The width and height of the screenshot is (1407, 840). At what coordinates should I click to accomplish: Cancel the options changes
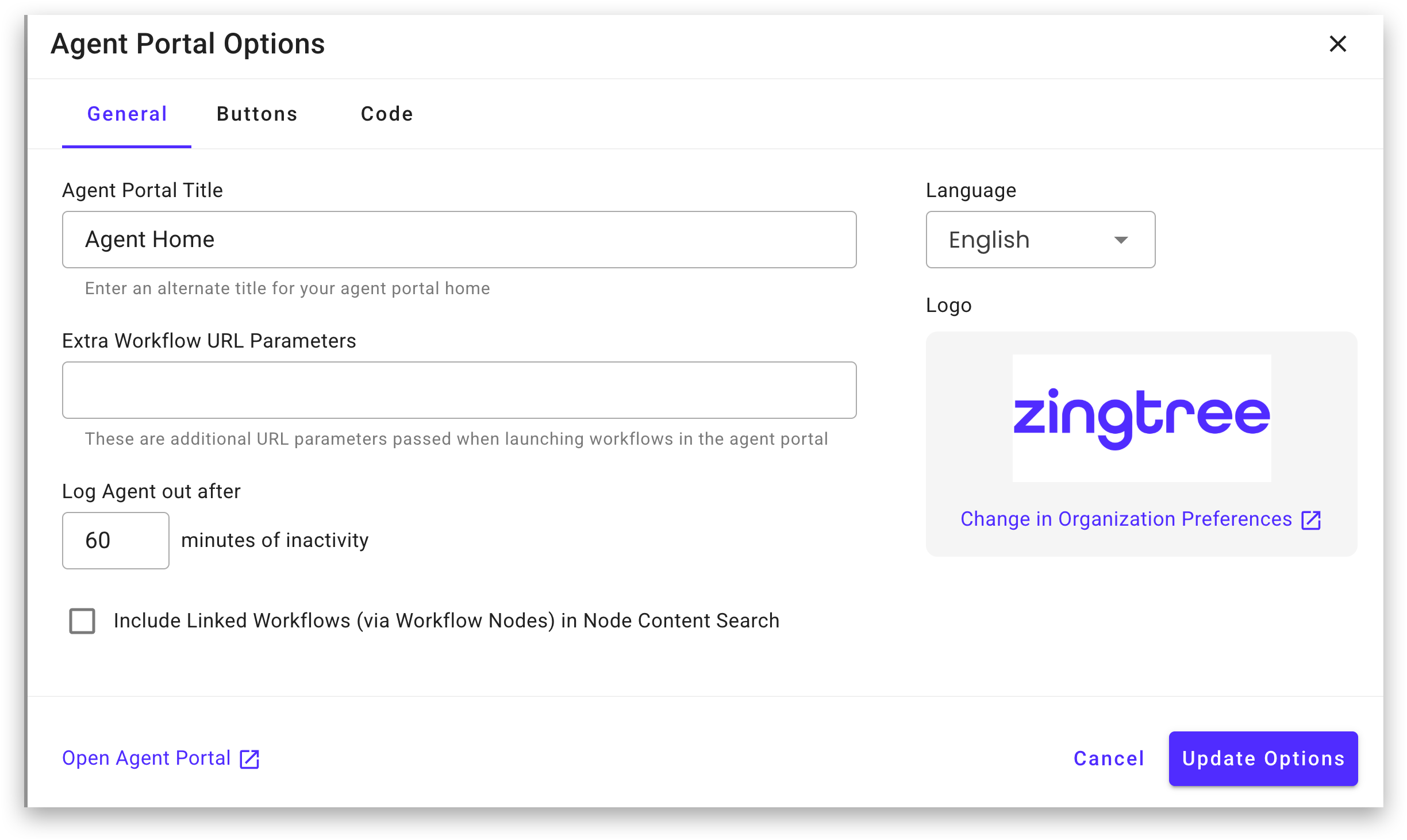click(1109, 758)
